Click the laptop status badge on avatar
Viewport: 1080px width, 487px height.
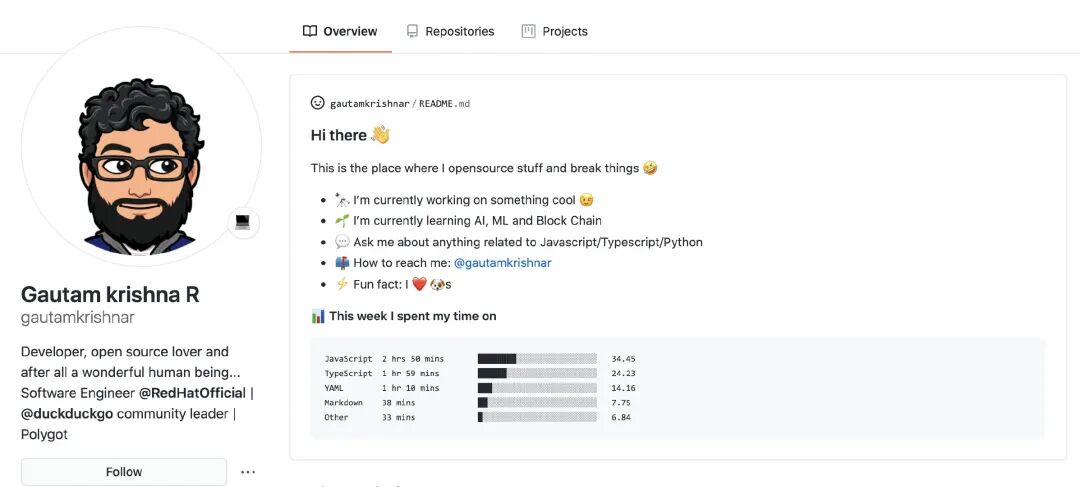click(x=243, y=222)
